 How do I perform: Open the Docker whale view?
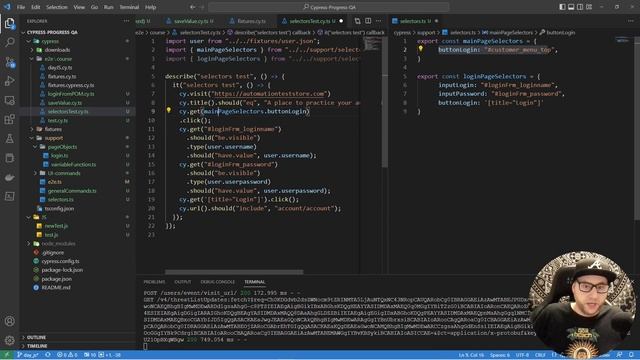click(x=10, y=177)
